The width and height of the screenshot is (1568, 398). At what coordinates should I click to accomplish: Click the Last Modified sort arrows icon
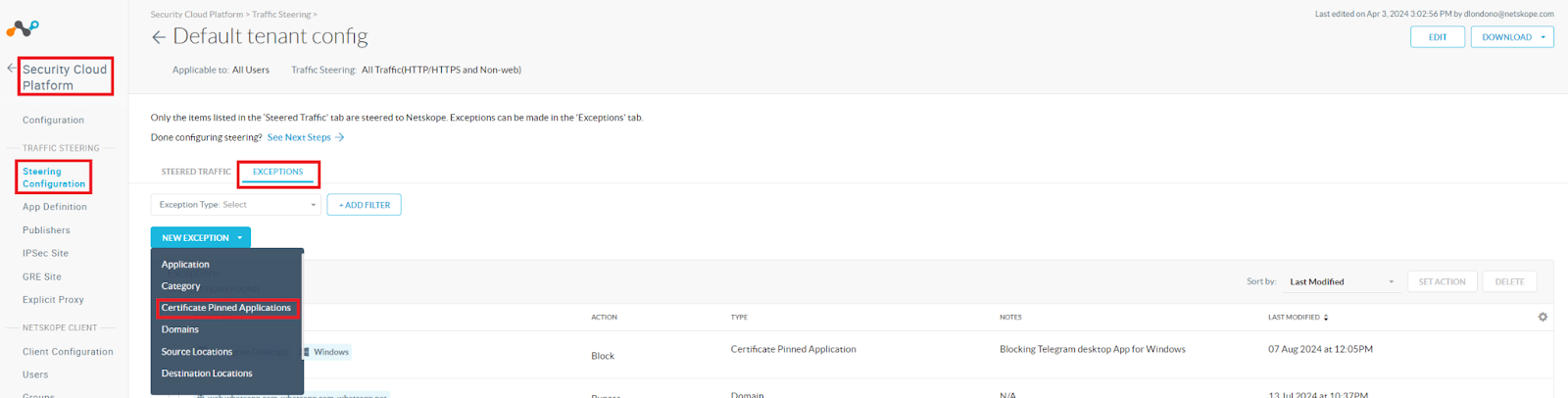pos(1326,318)
